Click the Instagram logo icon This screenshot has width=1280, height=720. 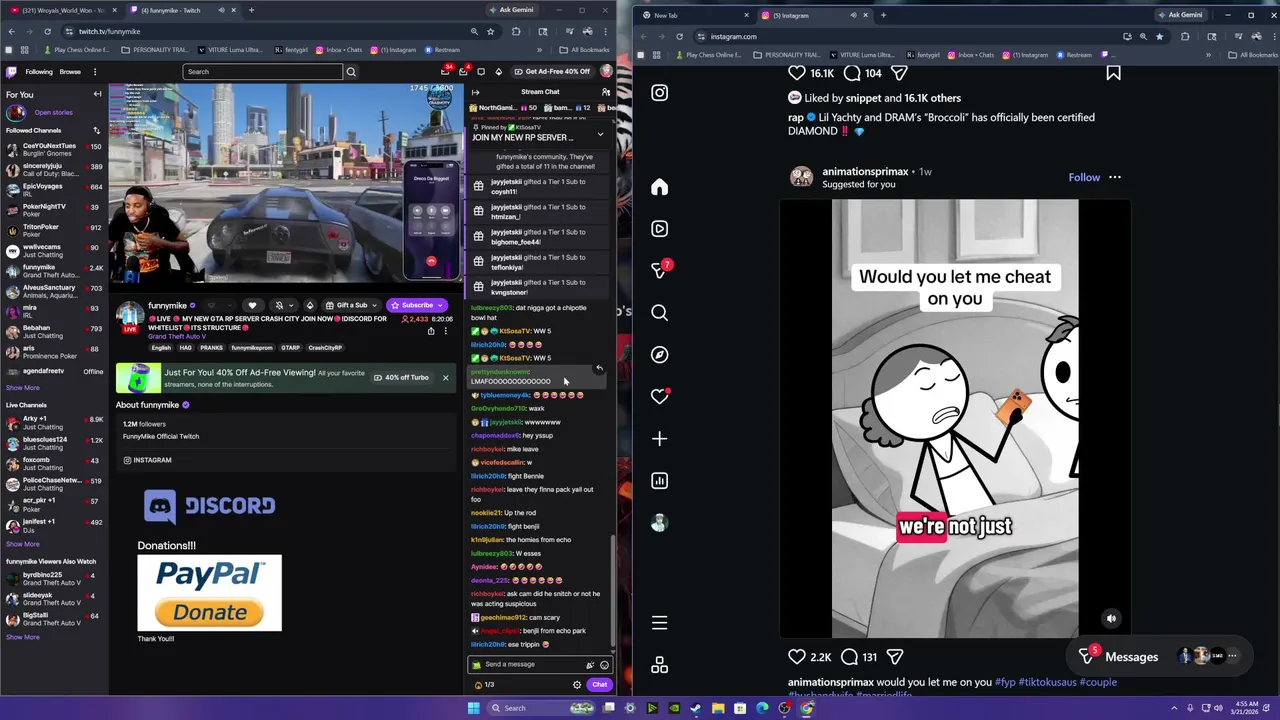pos(659,93)
